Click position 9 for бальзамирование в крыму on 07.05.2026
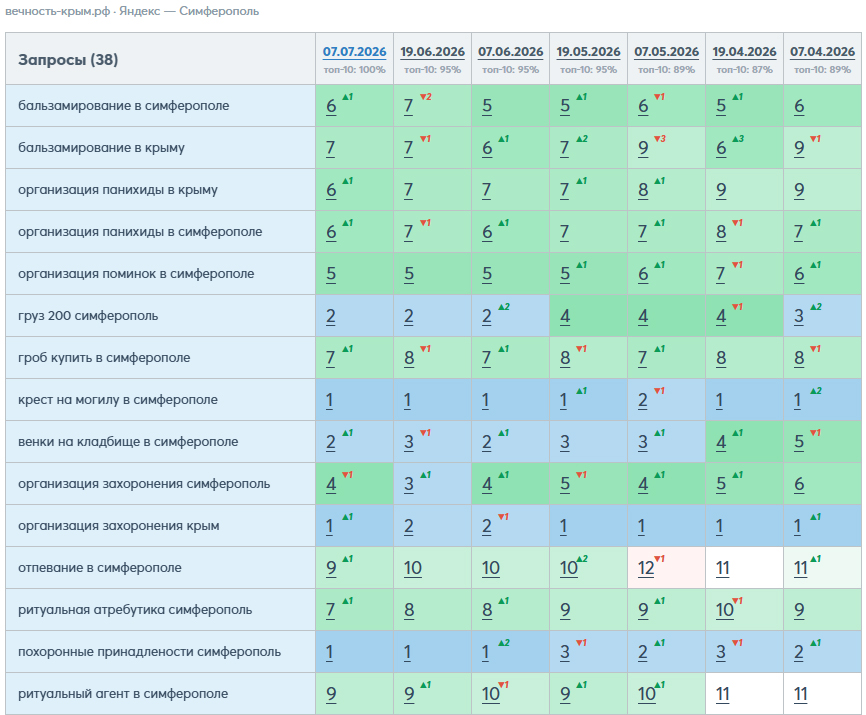Image resolution: width=866 pixels, height=715 pixels. point(643,148)
